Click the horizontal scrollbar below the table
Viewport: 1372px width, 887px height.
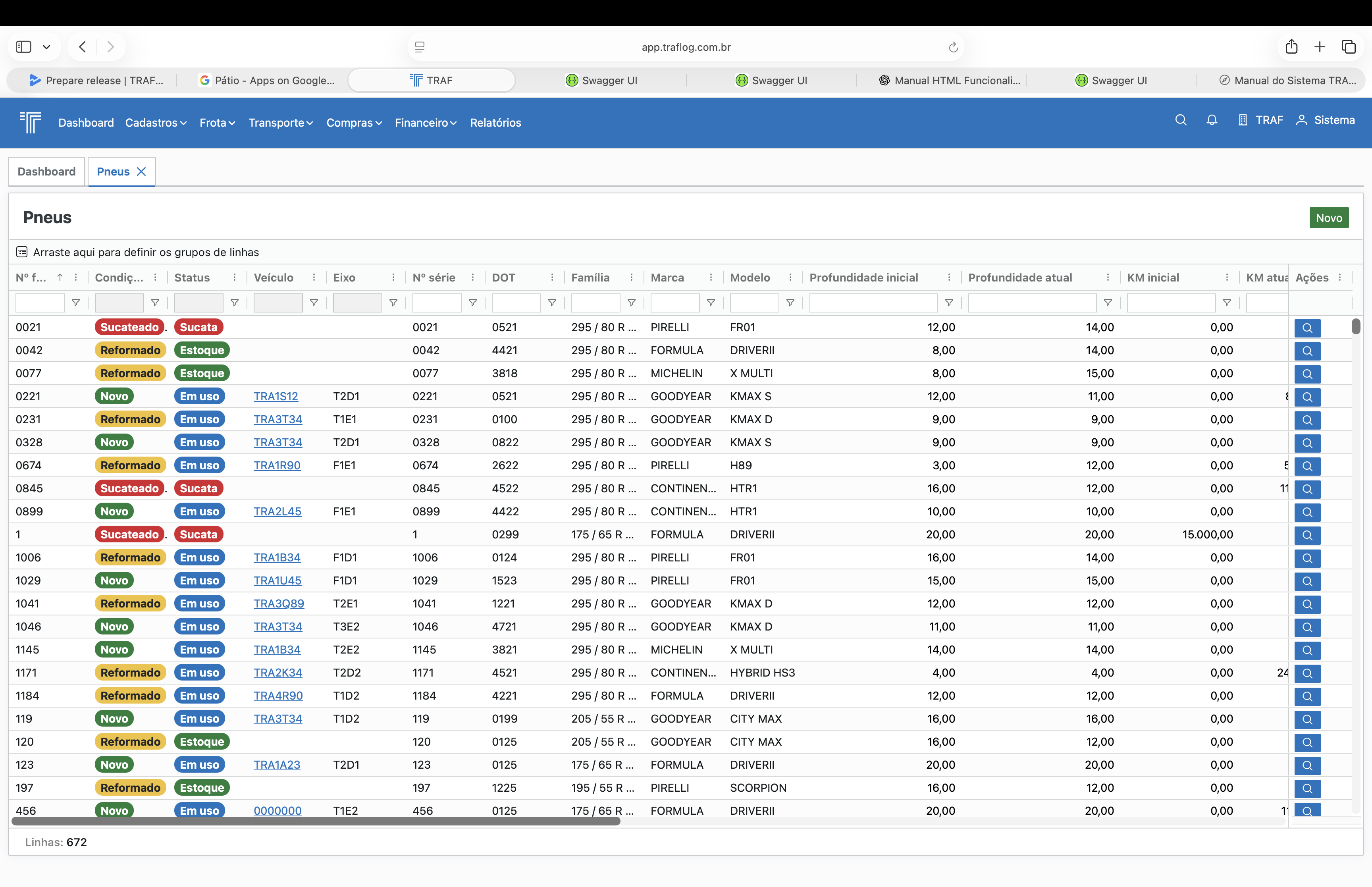316,821
